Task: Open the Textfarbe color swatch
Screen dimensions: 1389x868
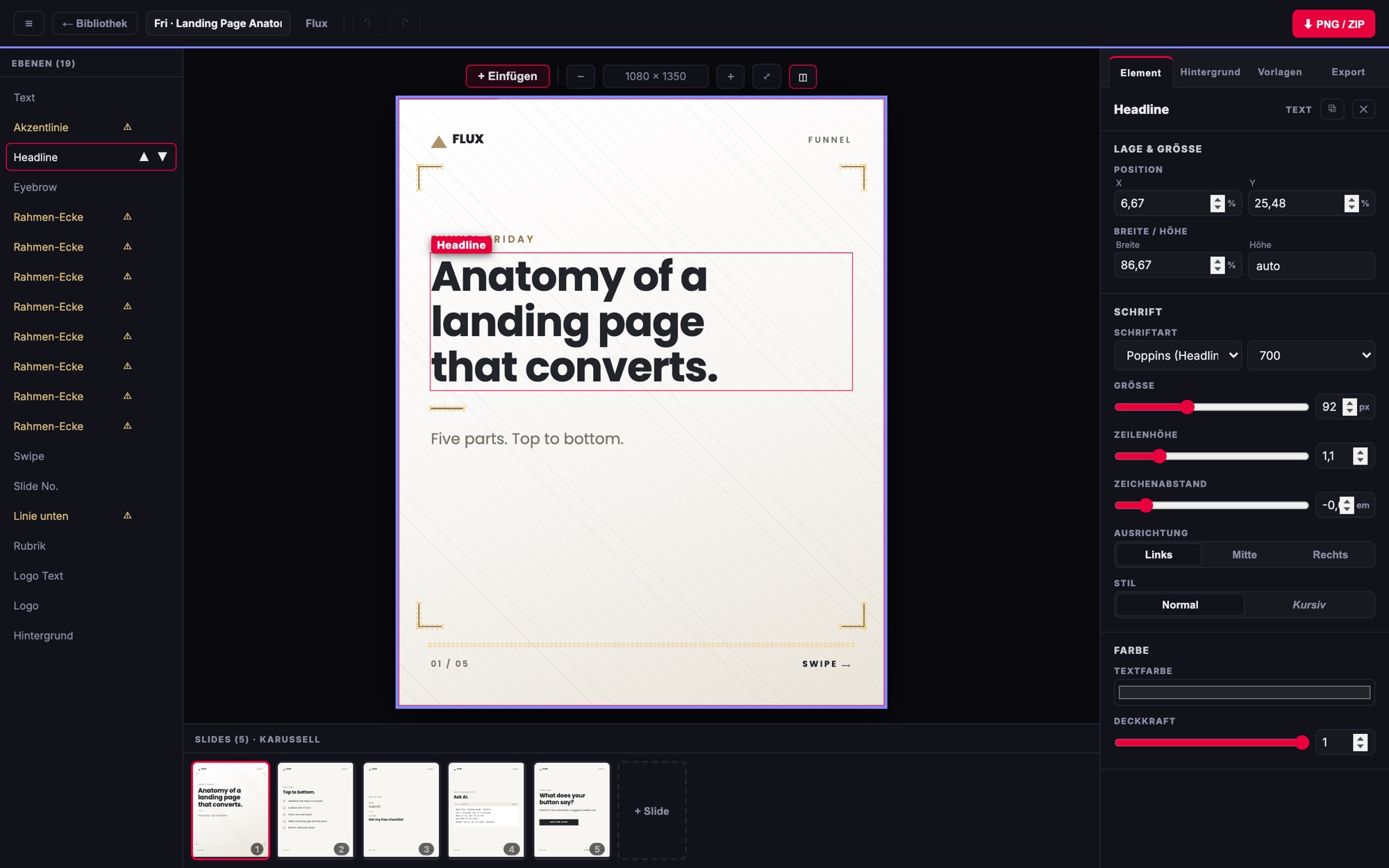Action: pyautogui.click(x=1244, y=692)
